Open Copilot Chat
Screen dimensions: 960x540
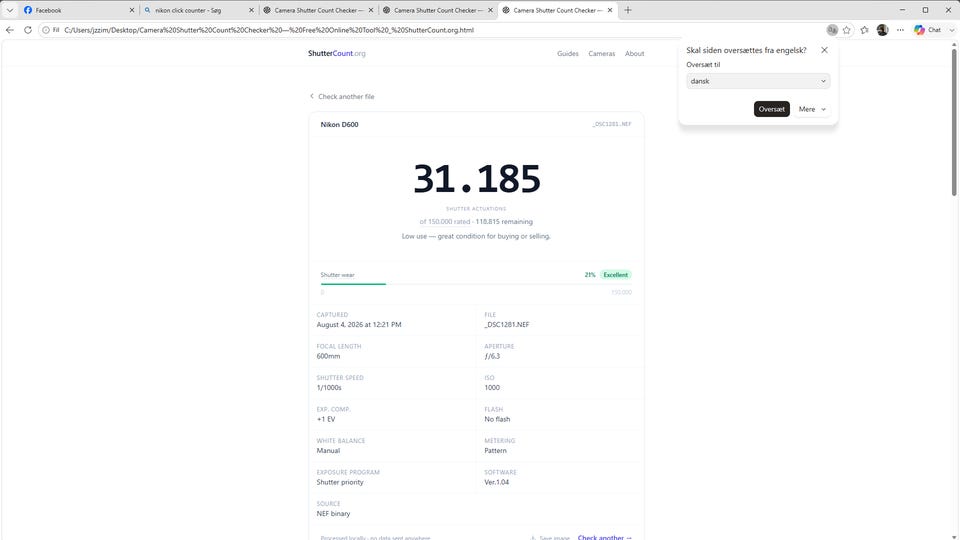click(927, 30)
